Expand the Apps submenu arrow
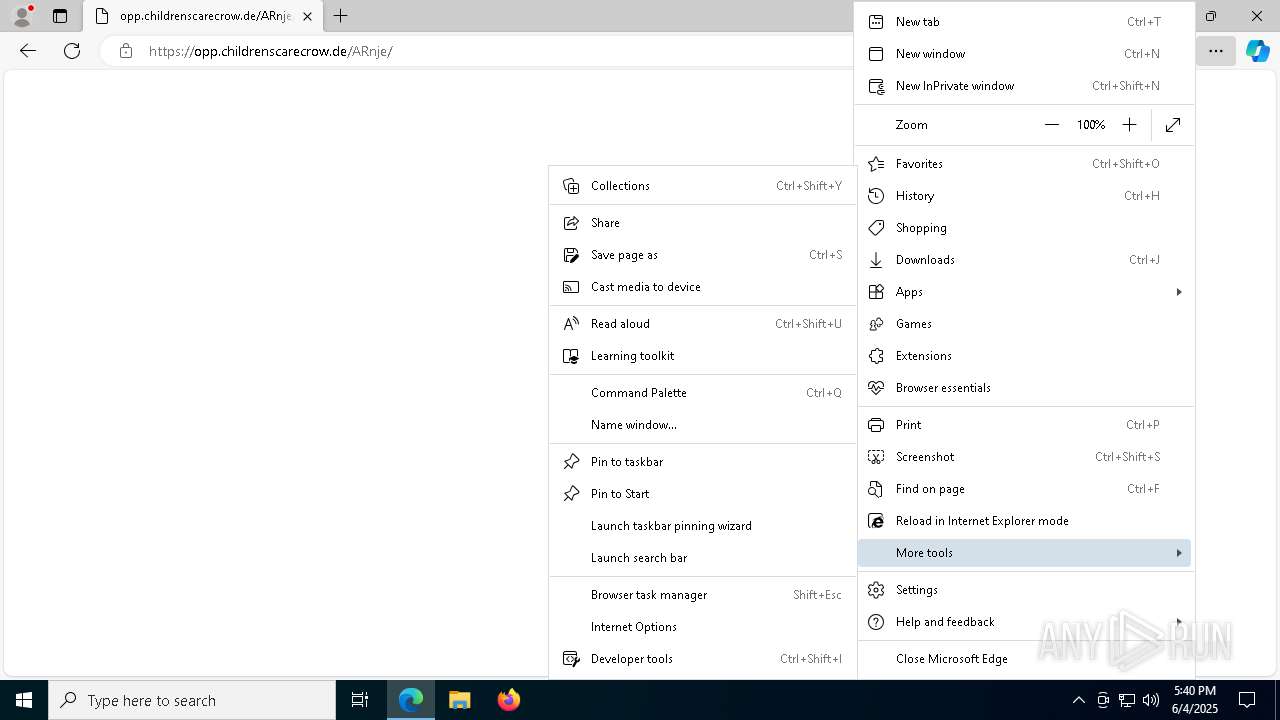1280x720 pixels. [x=1179, y=292]
